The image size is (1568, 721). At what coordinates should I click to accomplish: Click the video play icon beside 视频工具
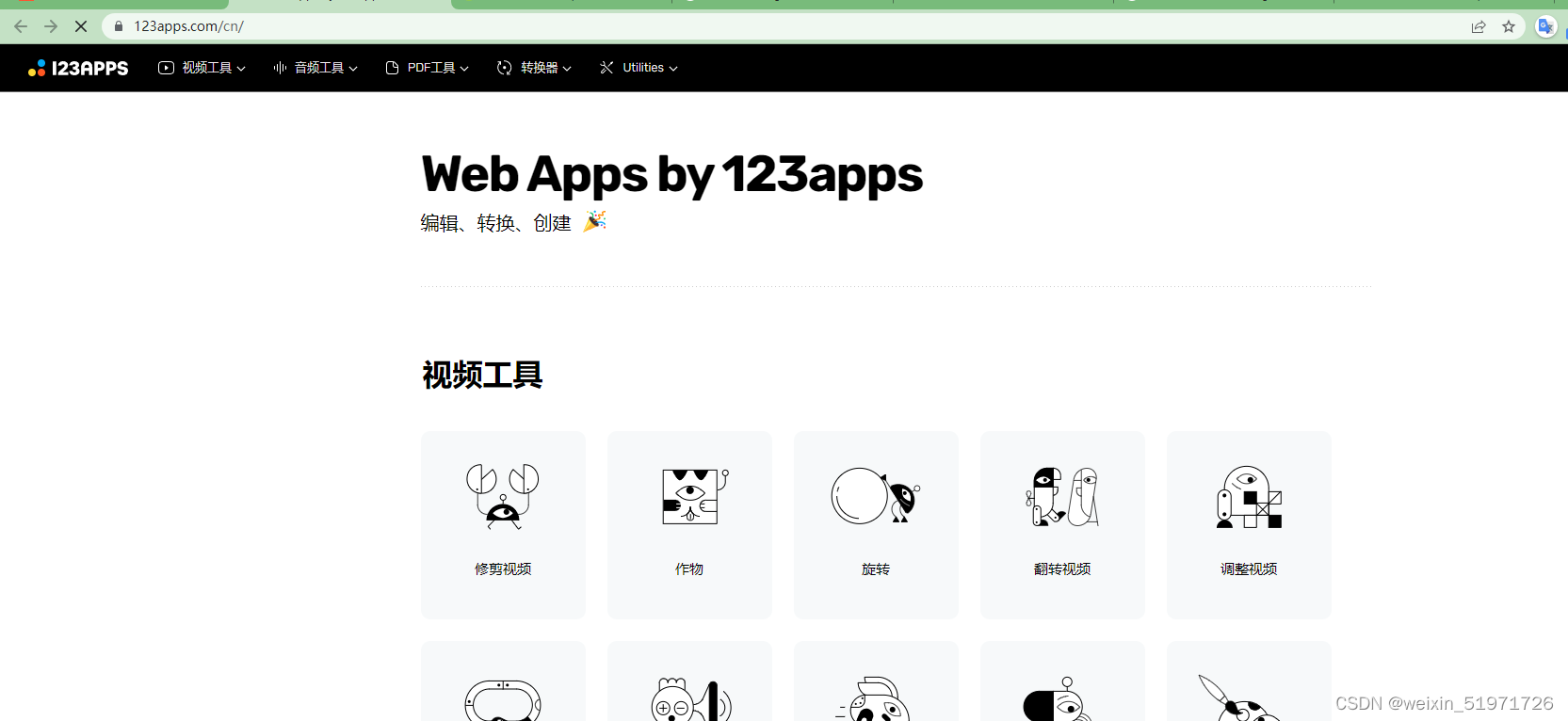(166, 68)
